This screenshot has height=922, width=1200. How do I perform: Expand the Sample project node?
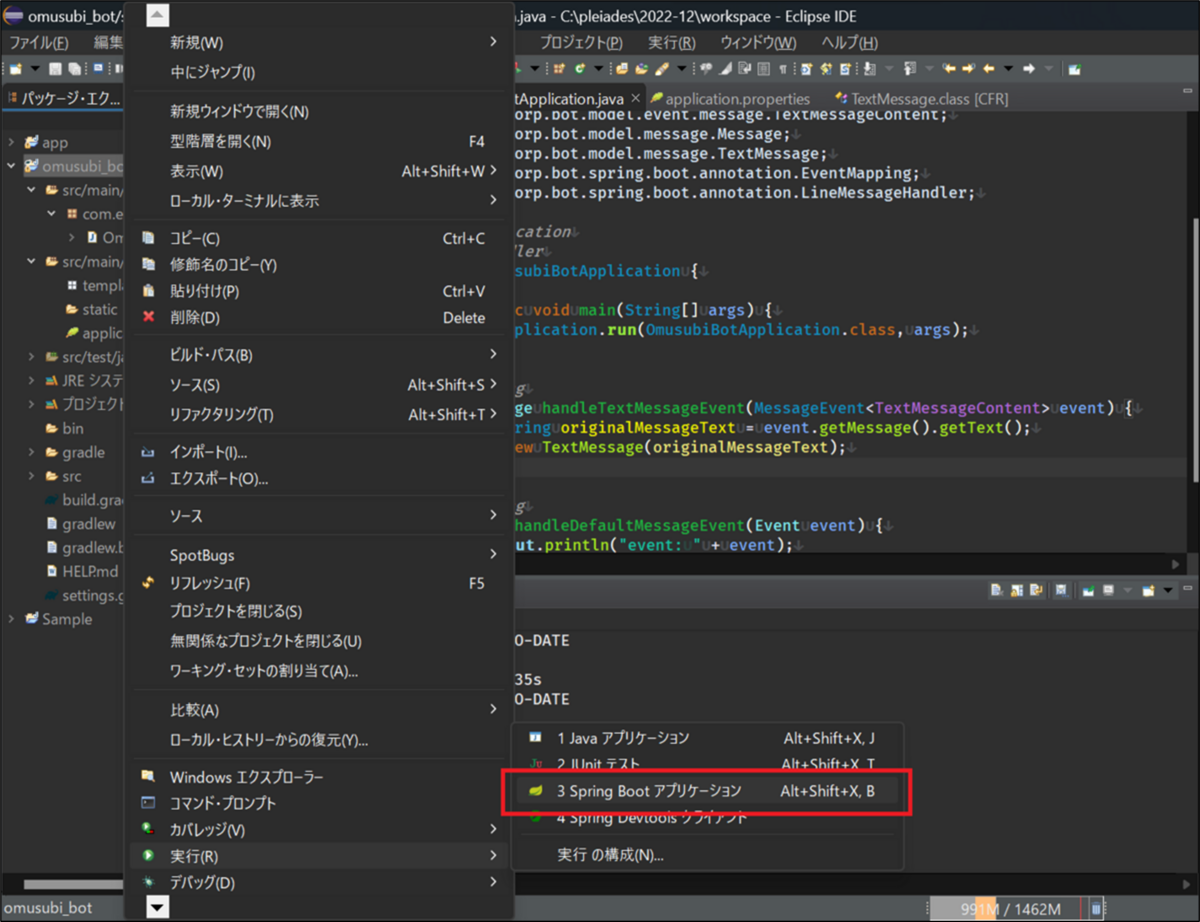click(x=11, y=619)
